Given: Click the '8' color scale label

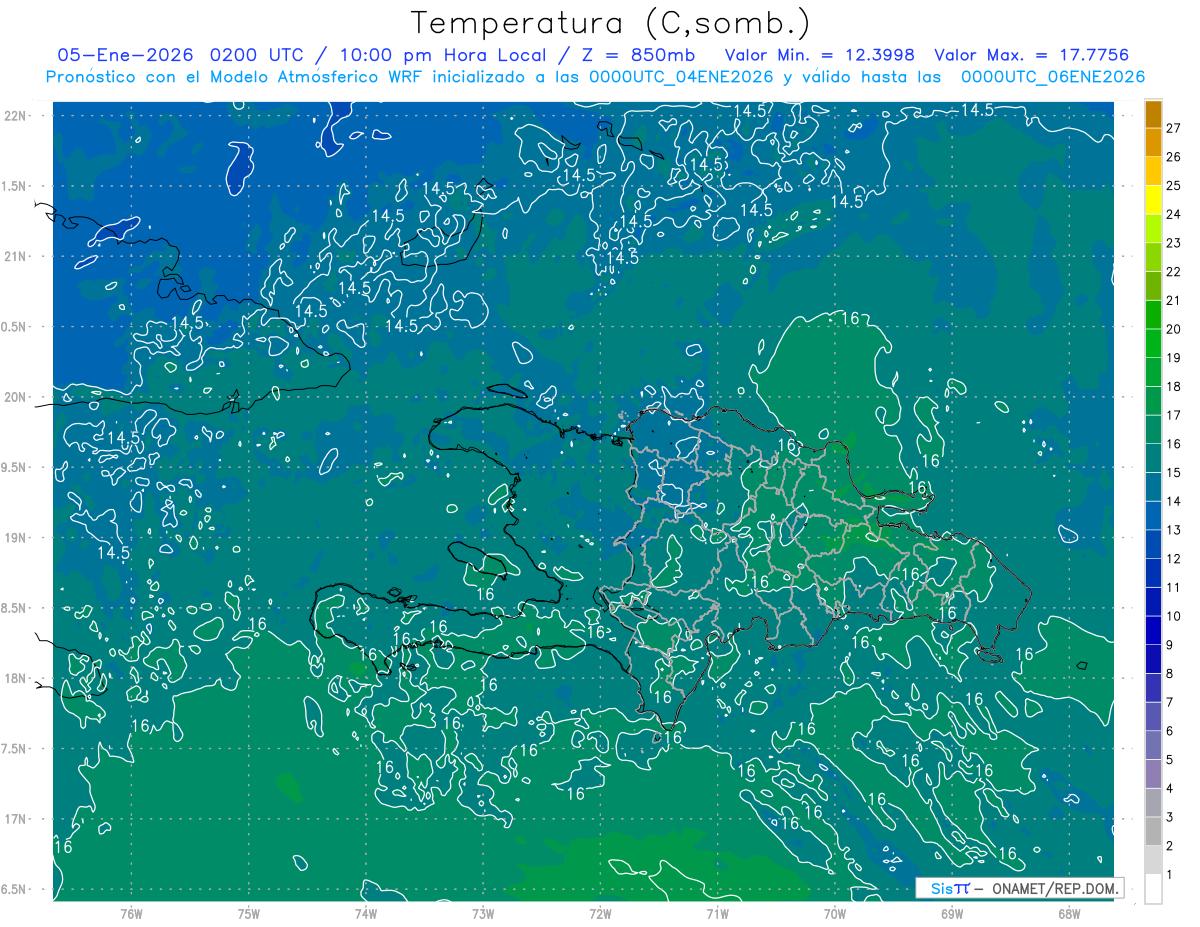Looking at the screenshot, I should click(1170, 674).
